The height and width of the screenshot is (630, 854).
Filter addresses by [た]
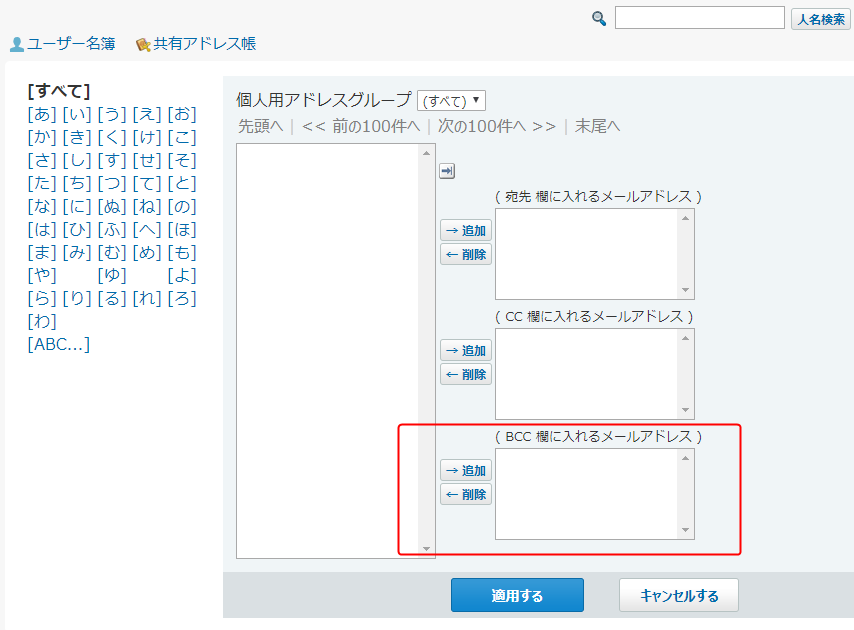(x=42, y=184)
